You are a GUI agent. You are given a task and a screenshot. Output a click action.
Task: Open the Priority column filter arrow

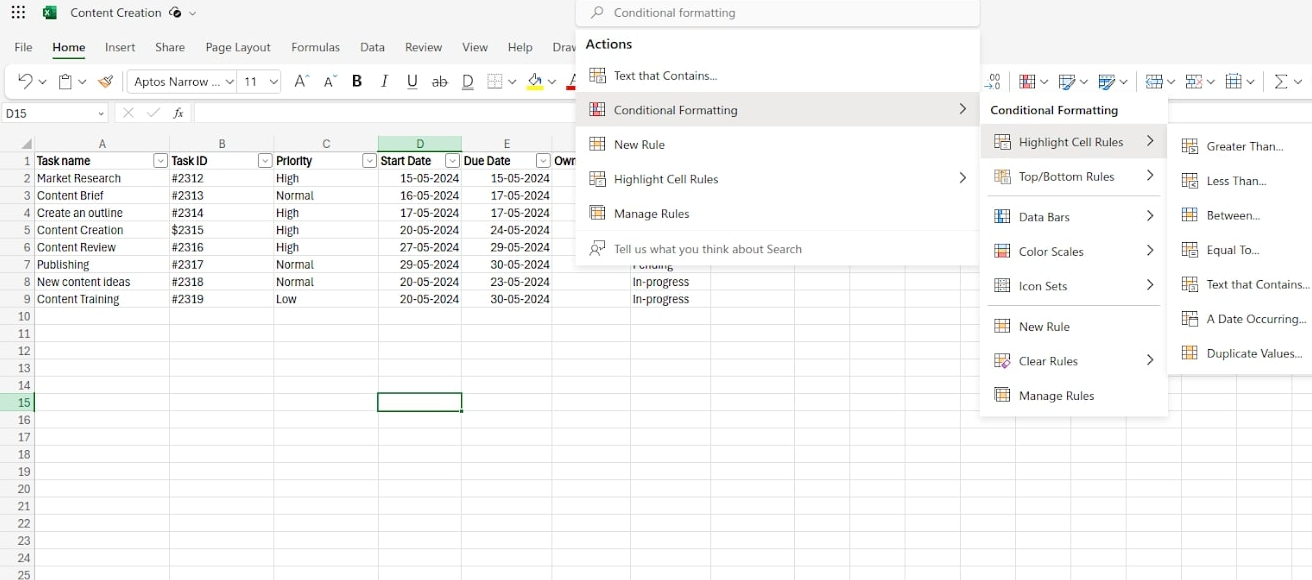point(367,160)
